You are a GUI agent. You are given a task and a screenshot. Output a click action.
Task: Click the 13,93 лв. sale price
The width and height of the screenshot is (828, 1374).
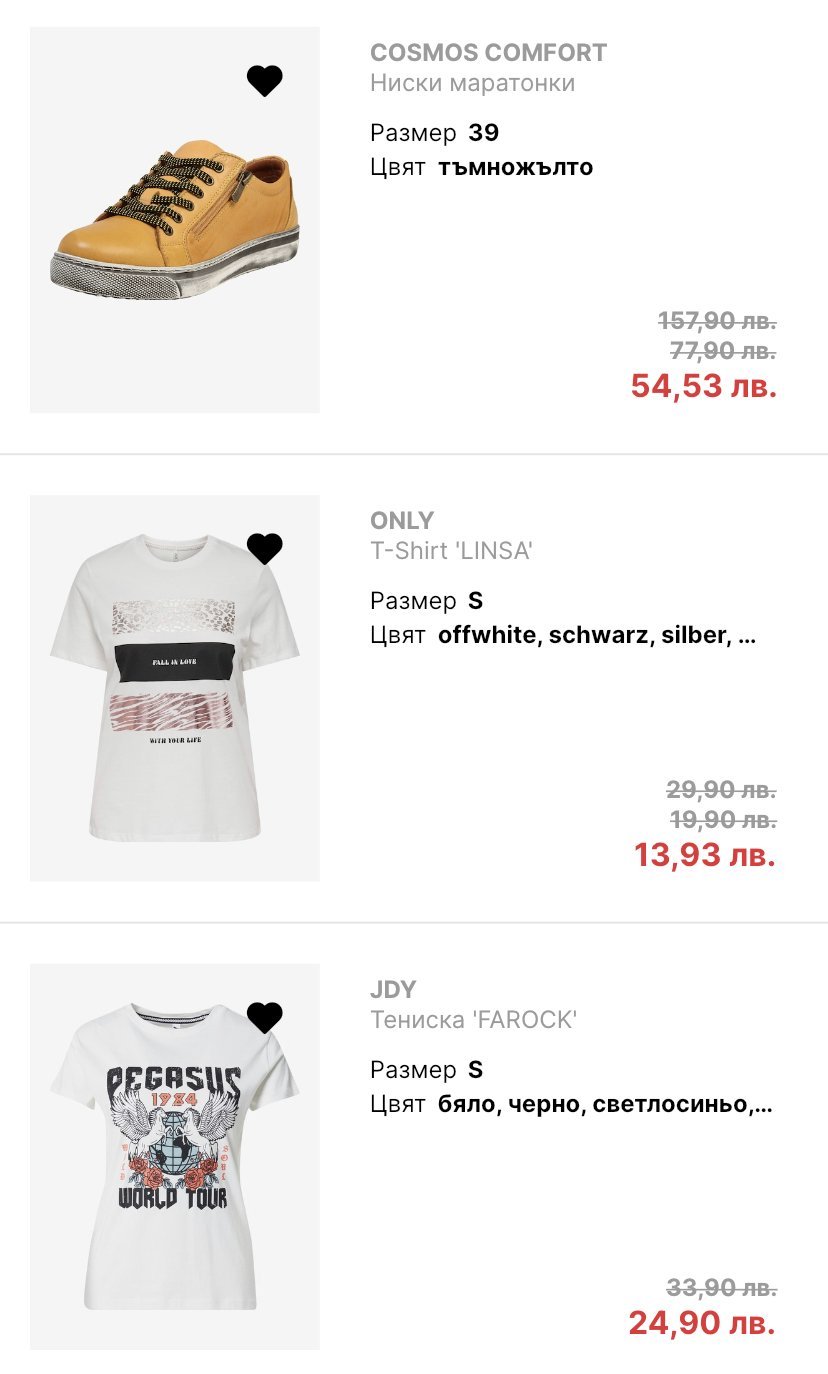click(704, 855)
